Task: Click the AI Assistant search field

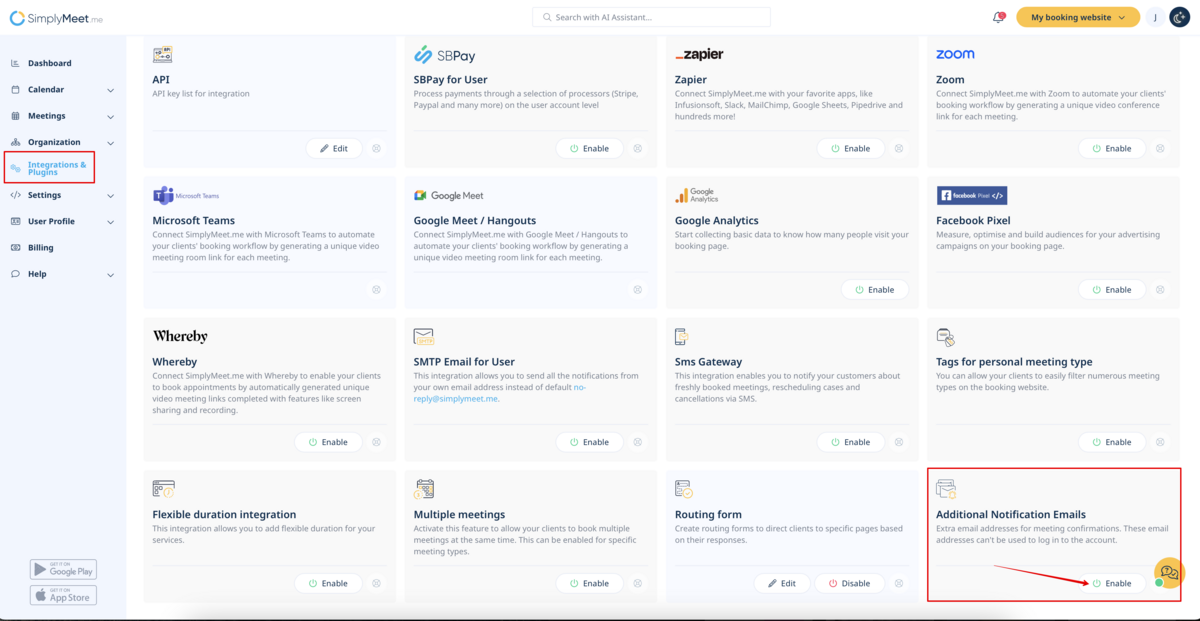Action: tap(651, 17)
